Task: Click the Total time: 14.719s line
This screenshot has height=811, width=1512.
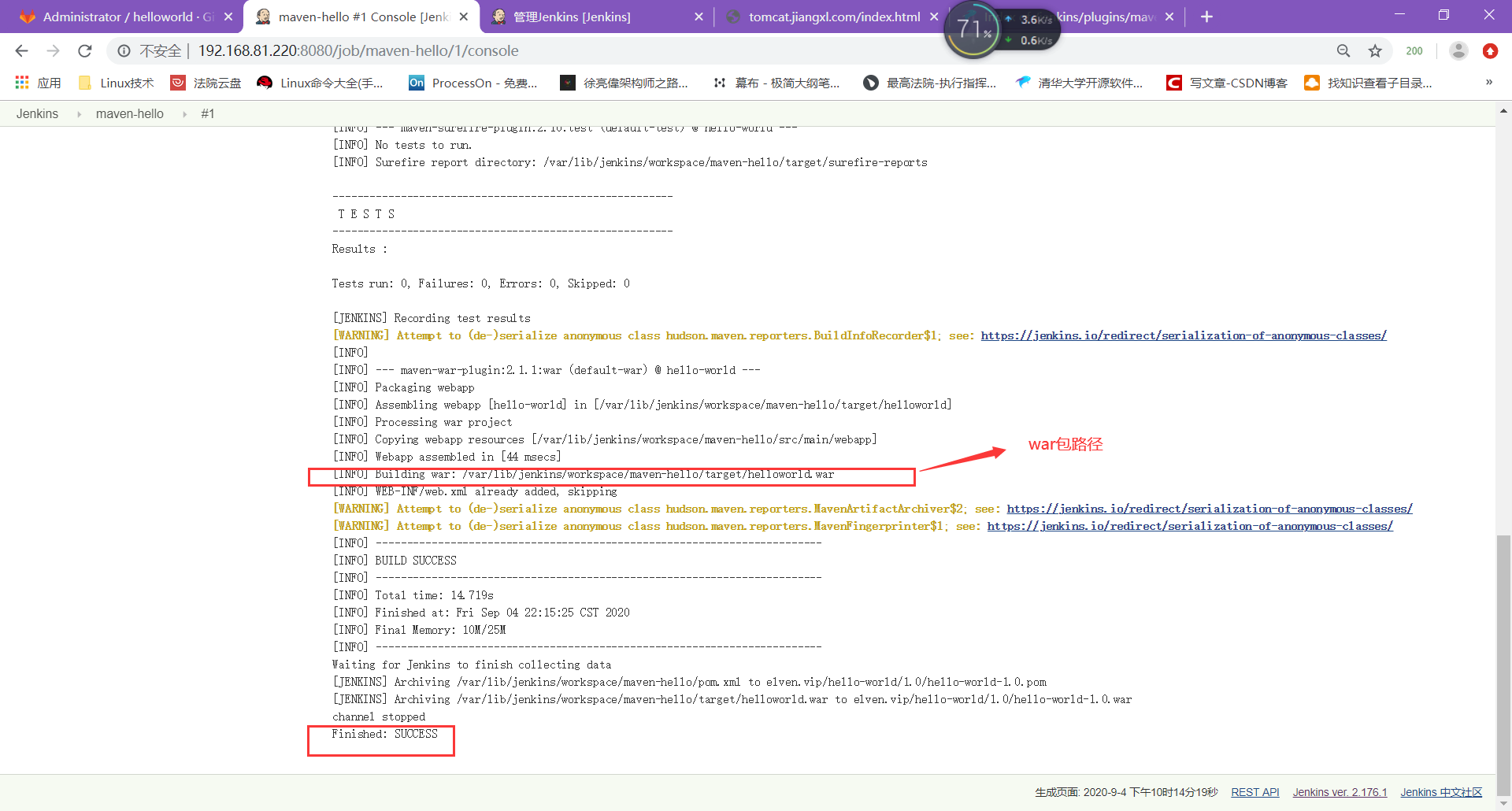Action: pyautogui.click(x=413, y=595)
